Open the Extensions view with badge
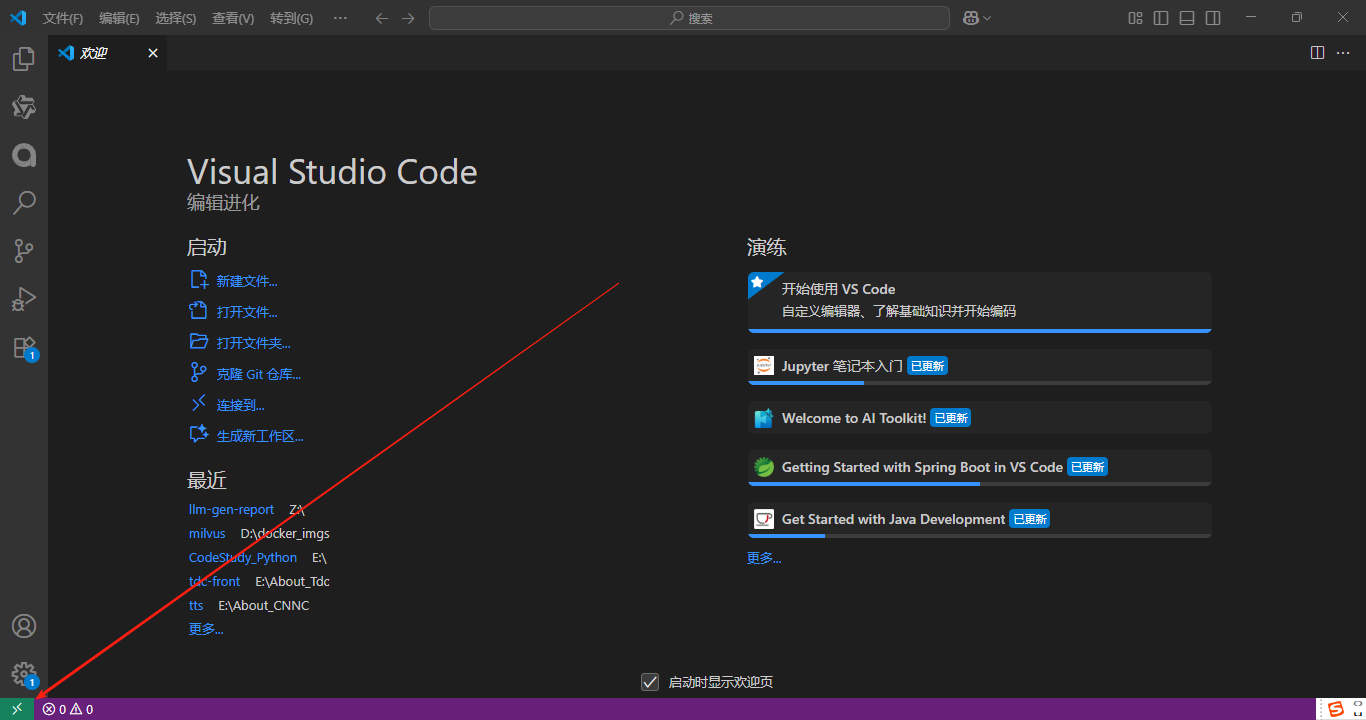This screenshot has width=1366, height=720. (24, 347)
